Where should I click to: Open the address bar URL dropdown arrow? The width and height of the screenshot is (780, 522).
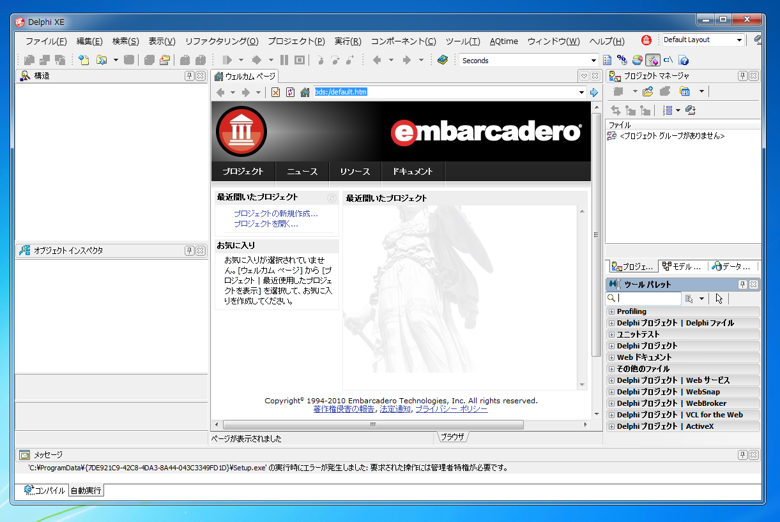click(581, 92)
